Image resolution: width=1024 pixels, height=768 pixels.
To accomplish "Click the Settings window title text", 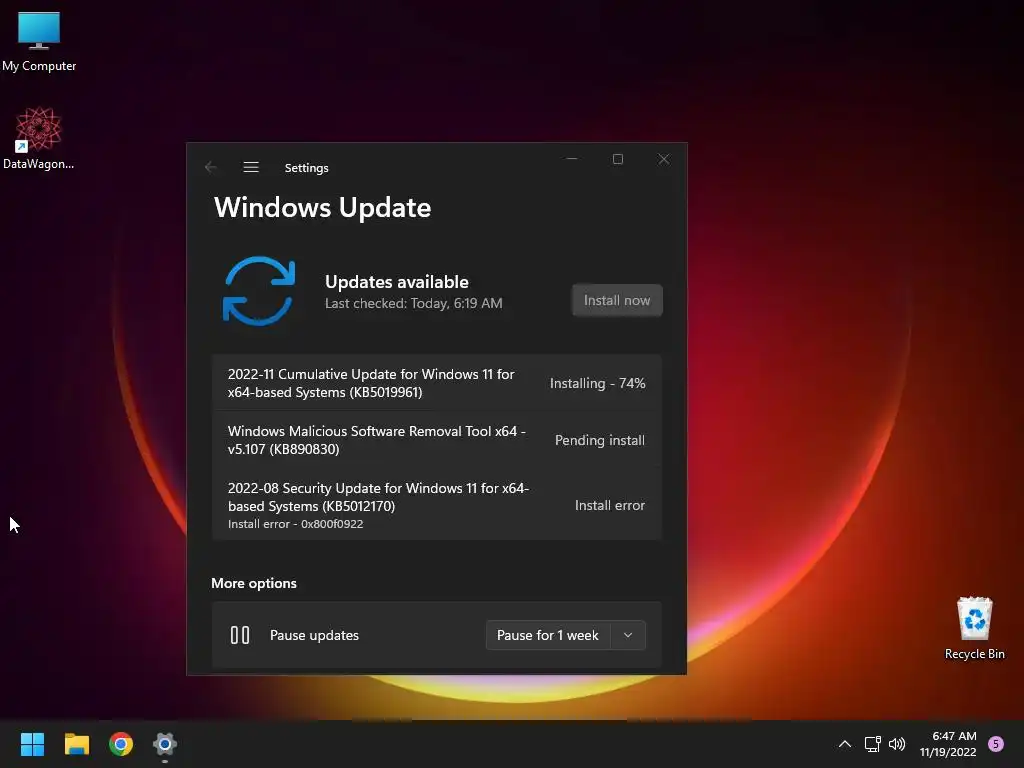I will (306, 168).
